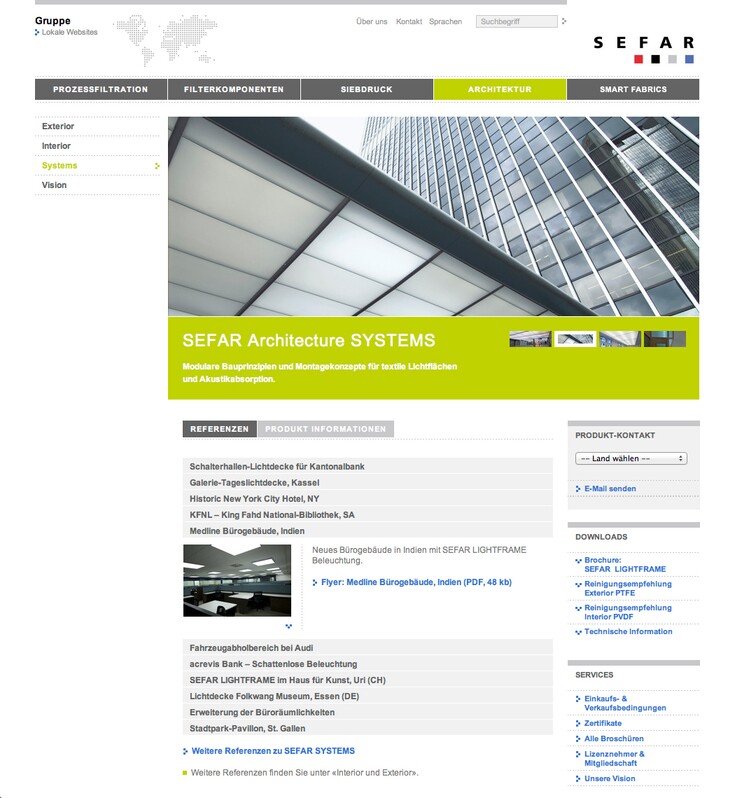Viewport: 735px width, 798px height.
Task: Select first banner thumbnail image
Action: point(530,339)
